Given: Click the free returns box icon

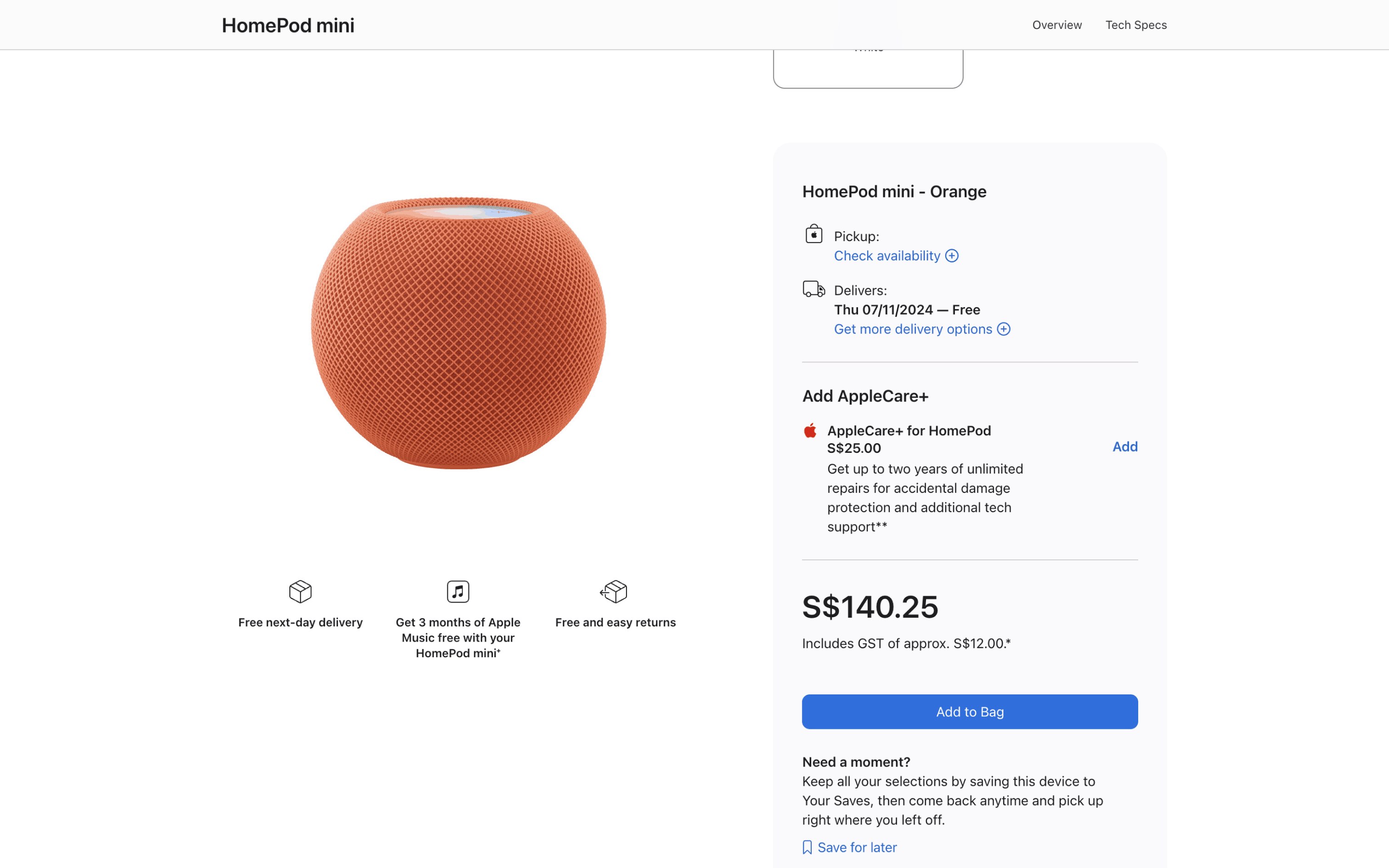Looking at the screenshot, I should click(614, 592).
